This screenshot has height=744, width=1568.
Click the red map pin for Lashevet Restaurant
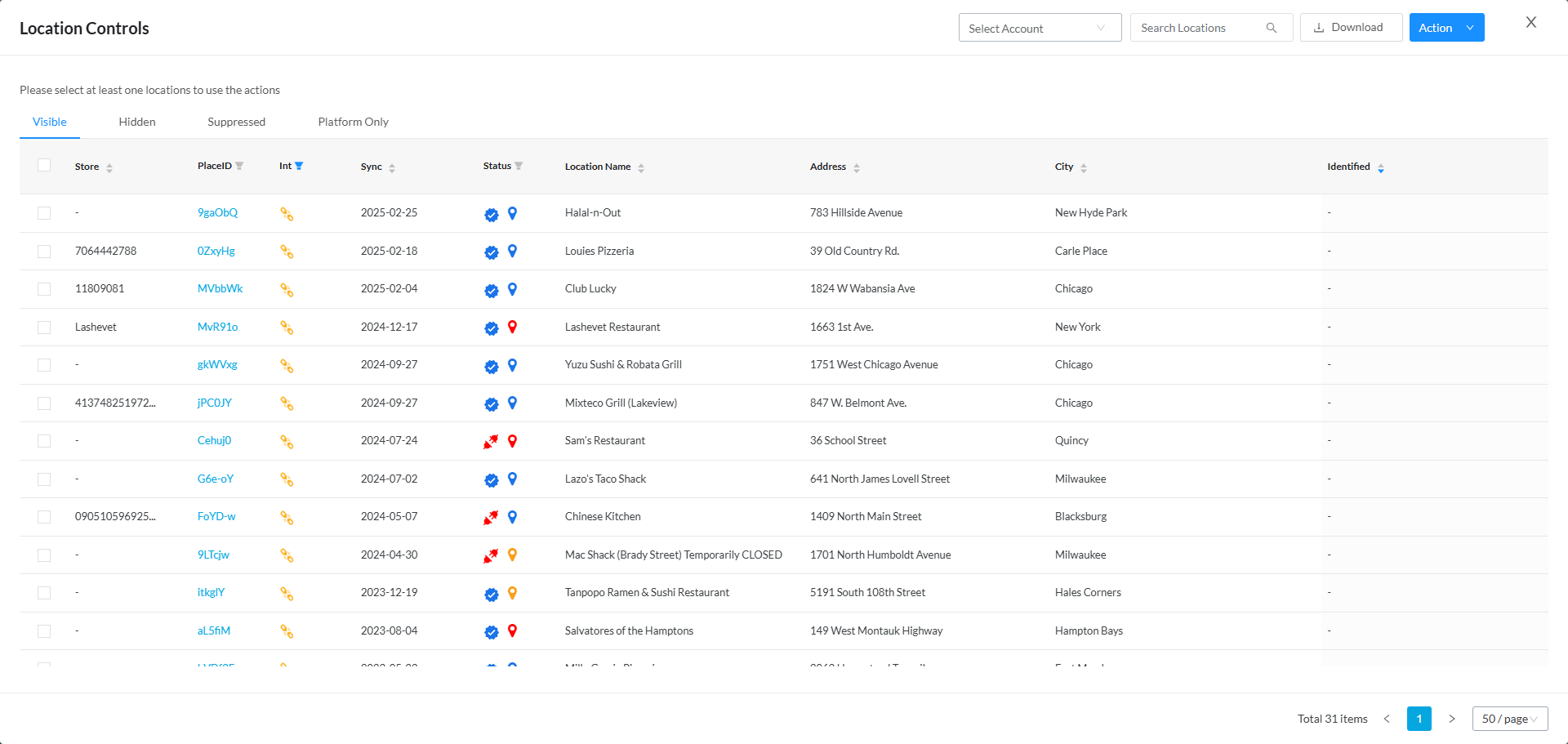click(x=513, y=328)
